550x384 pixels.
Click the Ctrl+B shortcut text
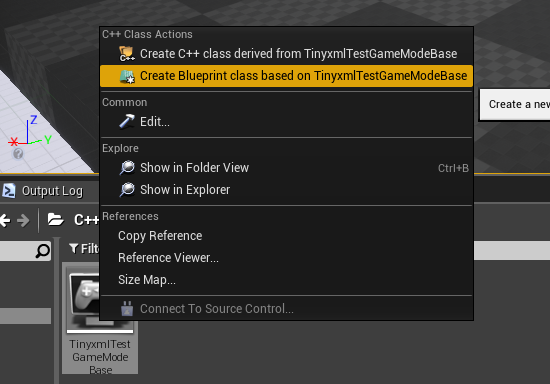(453, 168)
